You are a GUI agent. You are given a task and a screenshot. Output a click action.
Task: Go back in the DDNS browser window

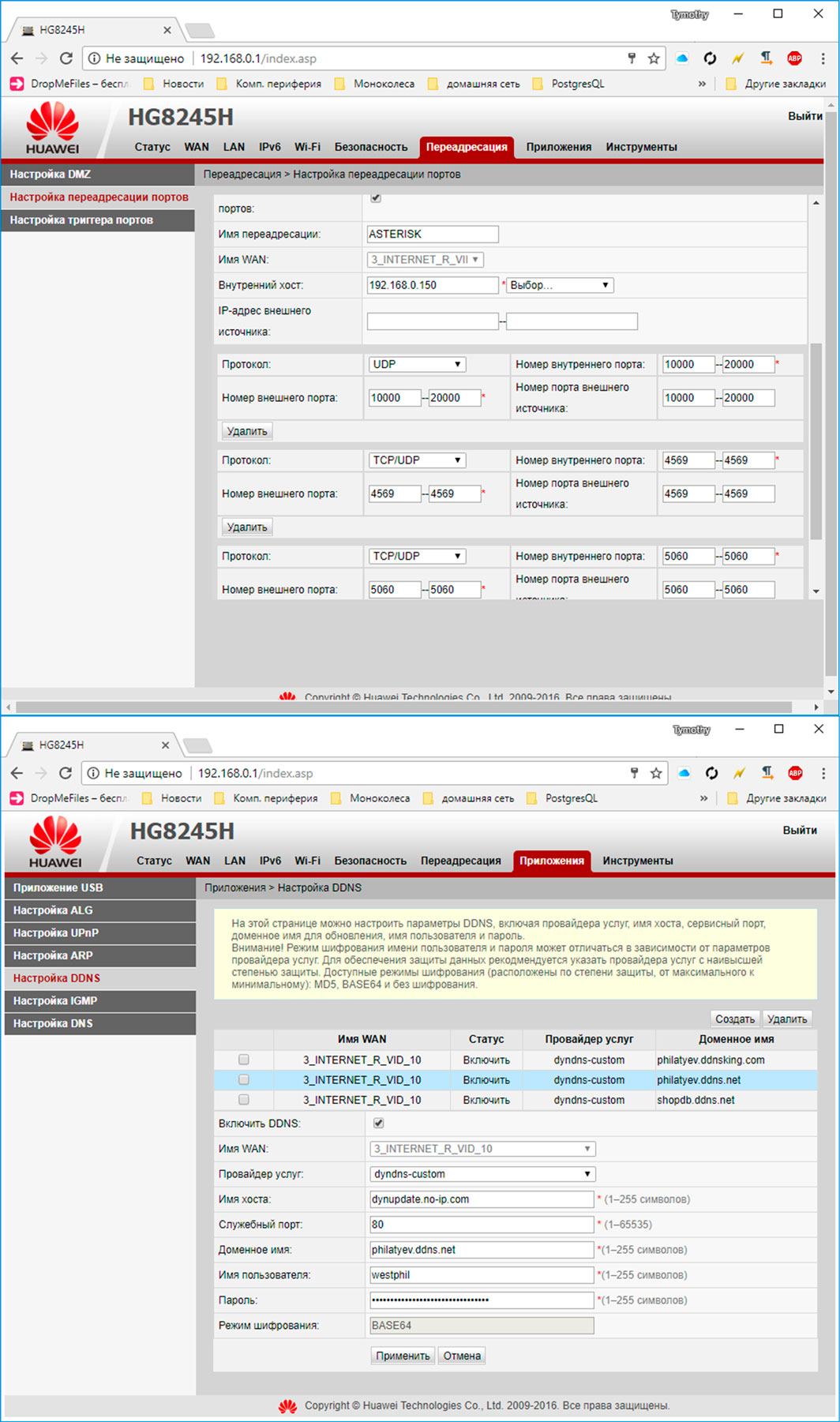[x=17, y=773]
